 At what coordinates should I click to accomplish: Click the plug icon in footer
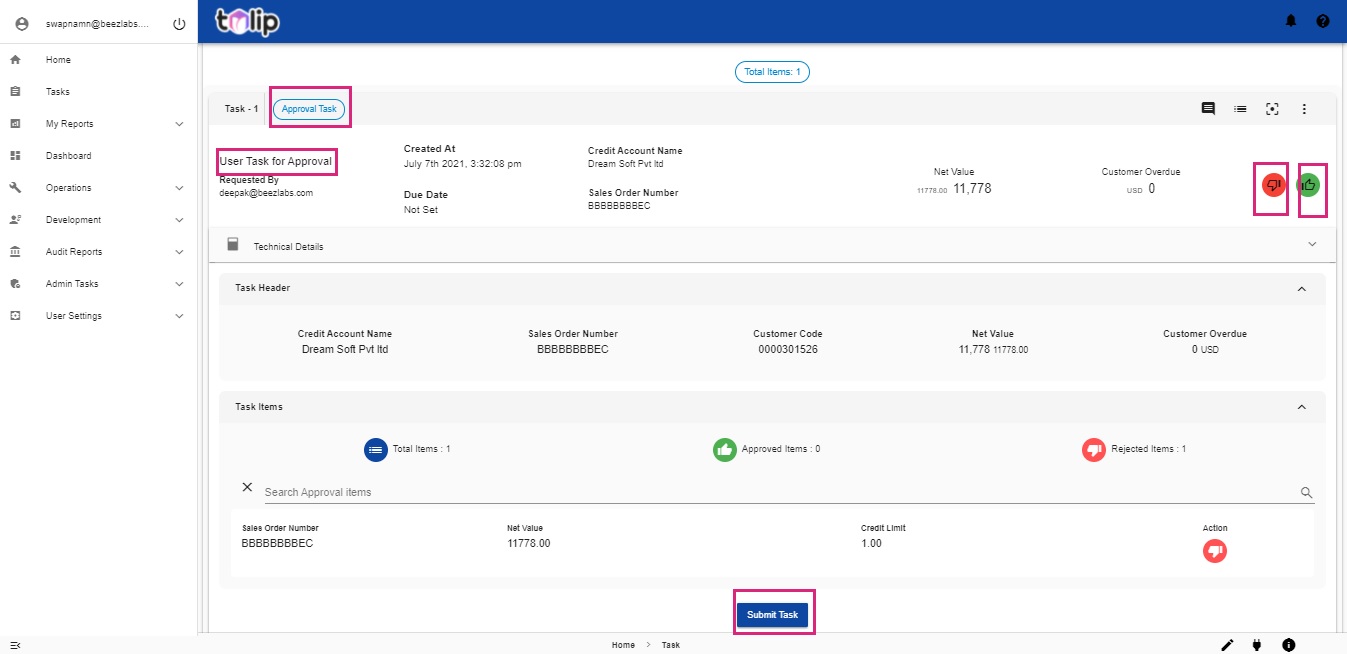[1258, 645]
